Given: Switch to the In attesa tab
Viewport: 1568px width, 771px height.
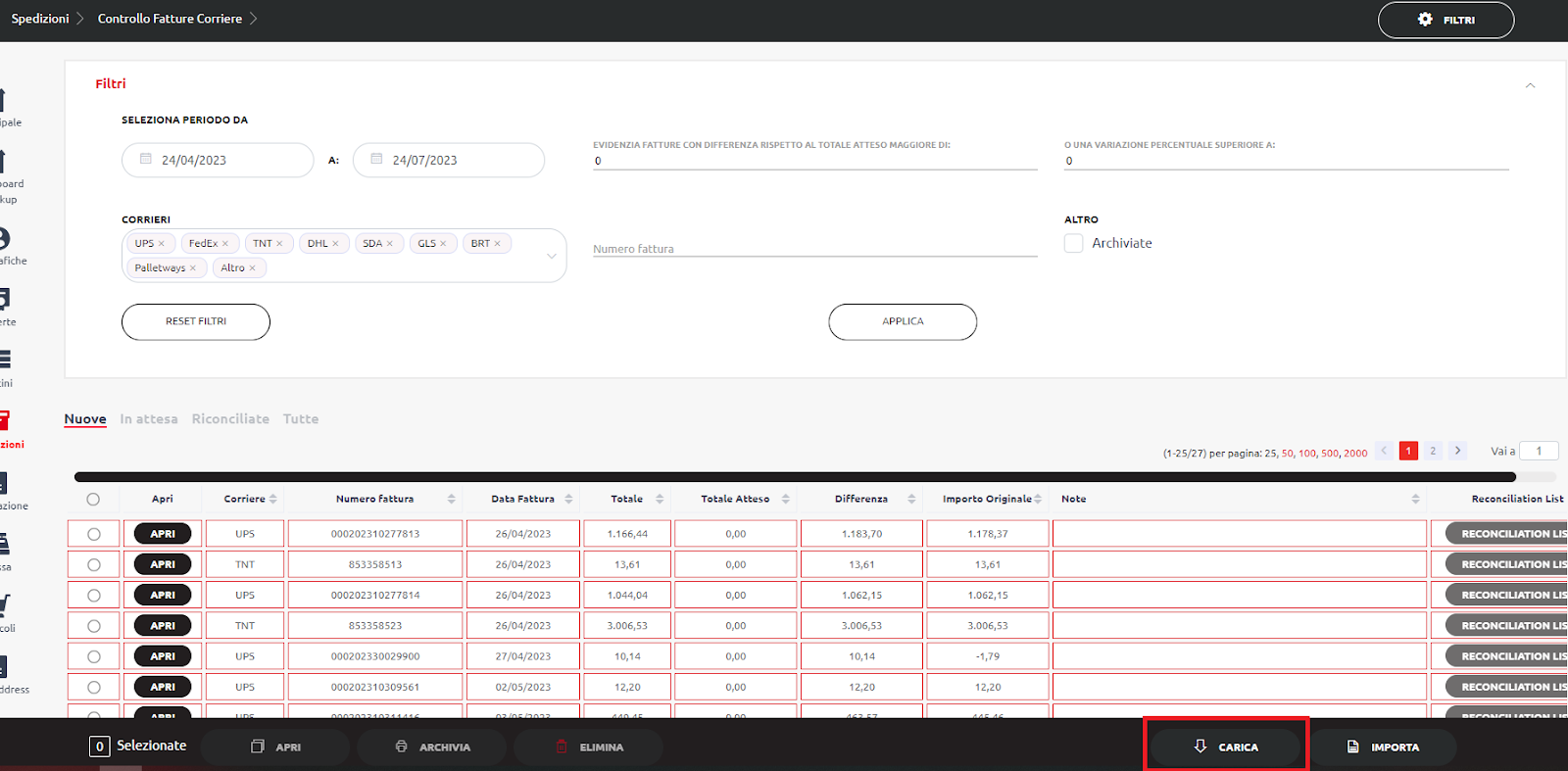Looking at the screenshot, I should coord(149,419).
